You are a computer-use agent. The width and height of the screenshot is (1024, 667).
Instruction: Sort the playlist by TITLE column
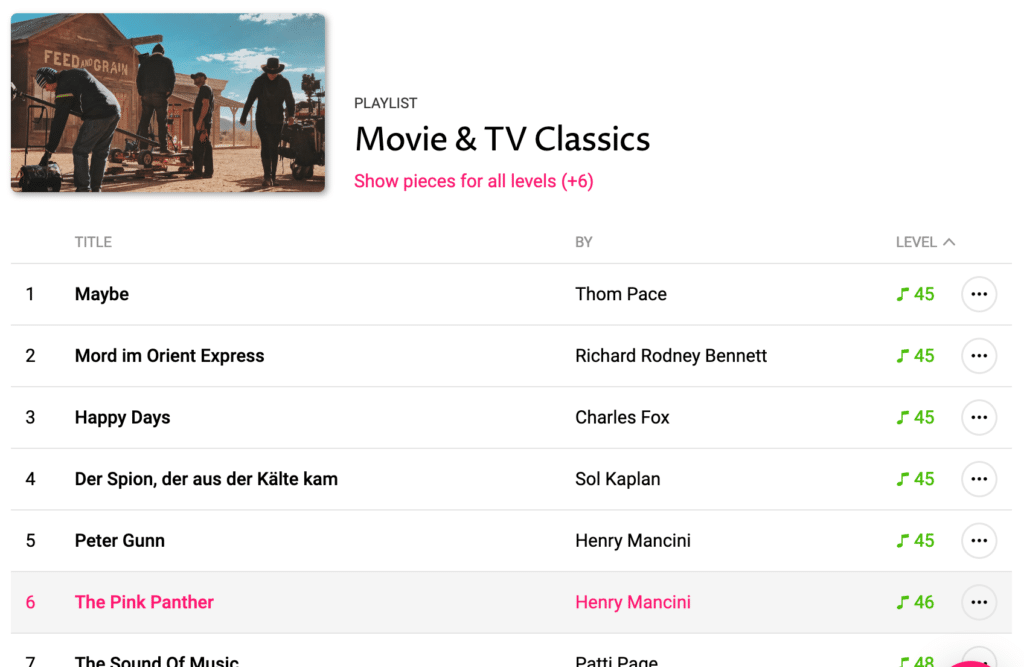[93, 242]
